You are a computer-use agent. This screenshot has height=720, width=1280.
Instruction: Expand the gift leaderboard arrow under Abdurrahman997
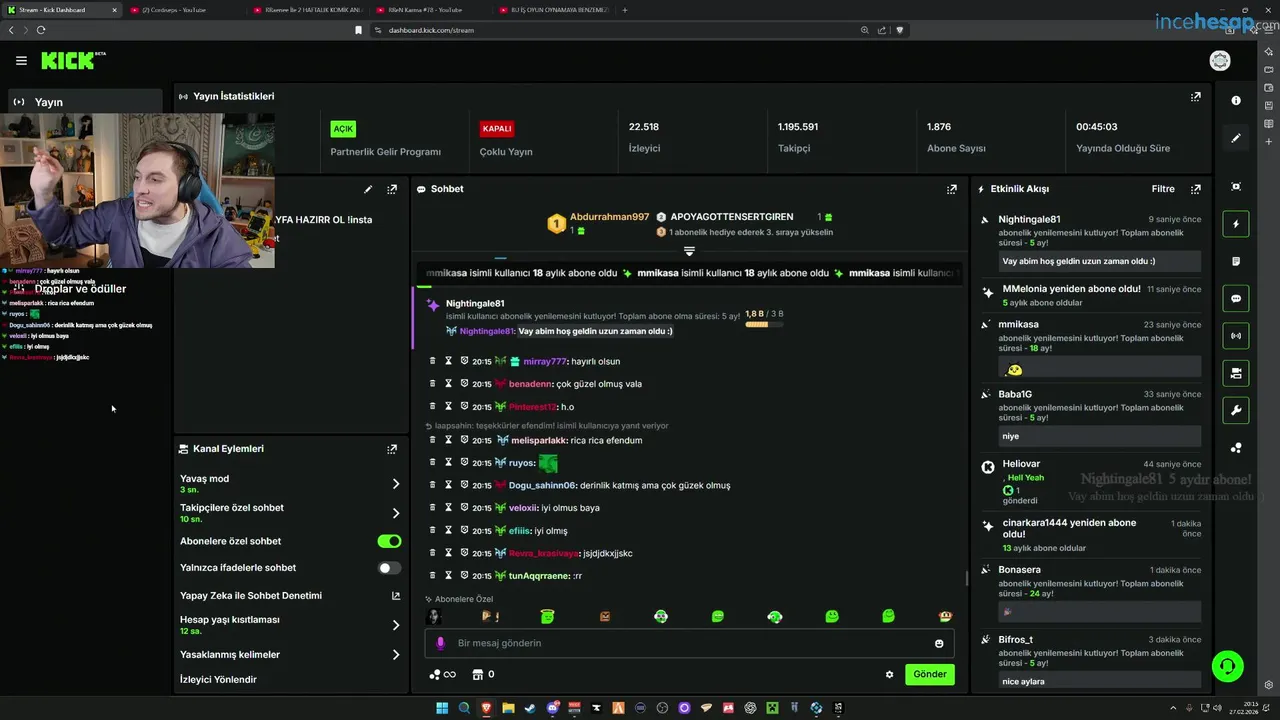coord(689,251)
